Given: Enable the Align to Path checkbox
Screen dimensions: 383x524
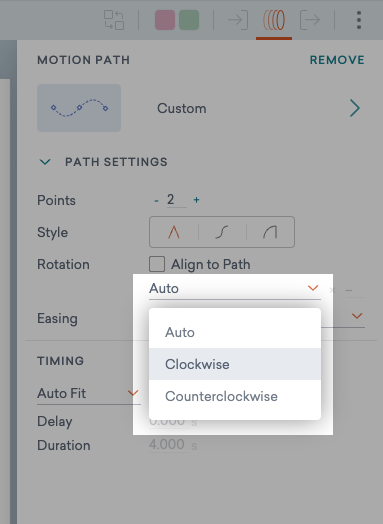Looking at the screenshot, I should click(x=157, y=264).
